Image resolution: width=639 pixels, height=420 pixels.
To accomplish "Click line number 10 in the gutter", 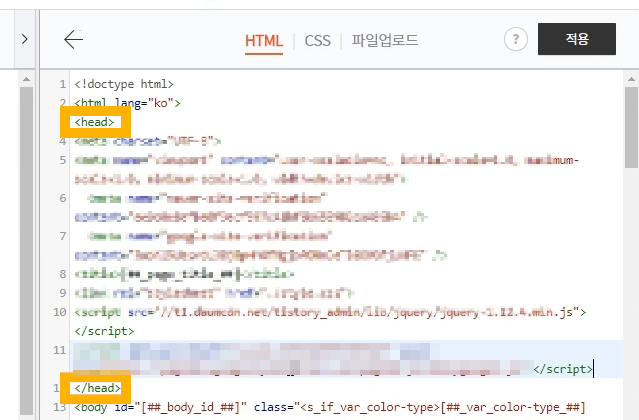I will click(59, 312).
